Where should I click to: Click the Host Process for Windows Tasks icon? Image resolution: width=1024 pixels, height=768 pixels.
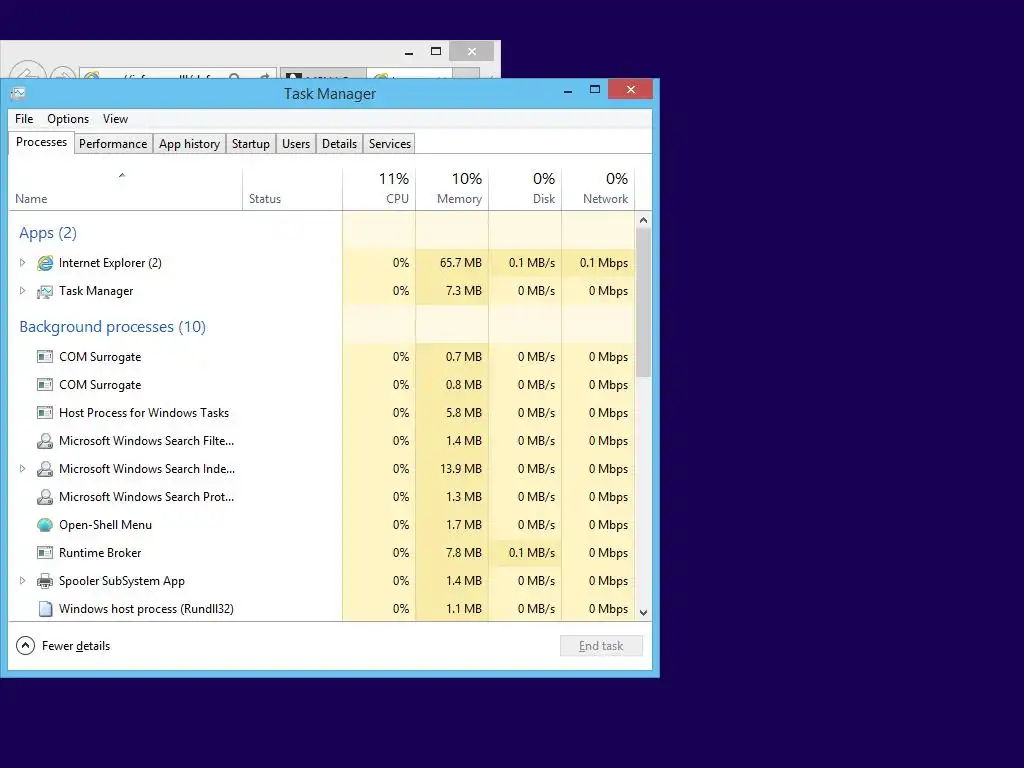click(45, 413)
